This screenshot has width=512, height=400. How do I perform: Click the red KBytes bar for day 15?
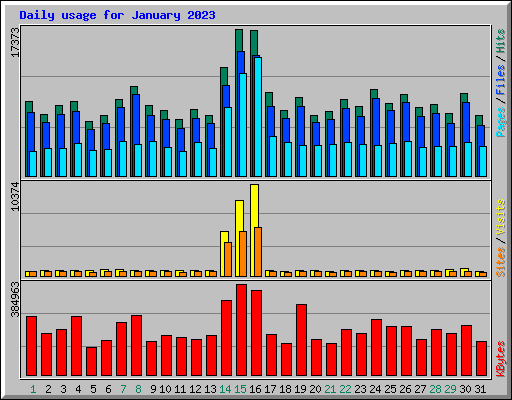(241, 330)
